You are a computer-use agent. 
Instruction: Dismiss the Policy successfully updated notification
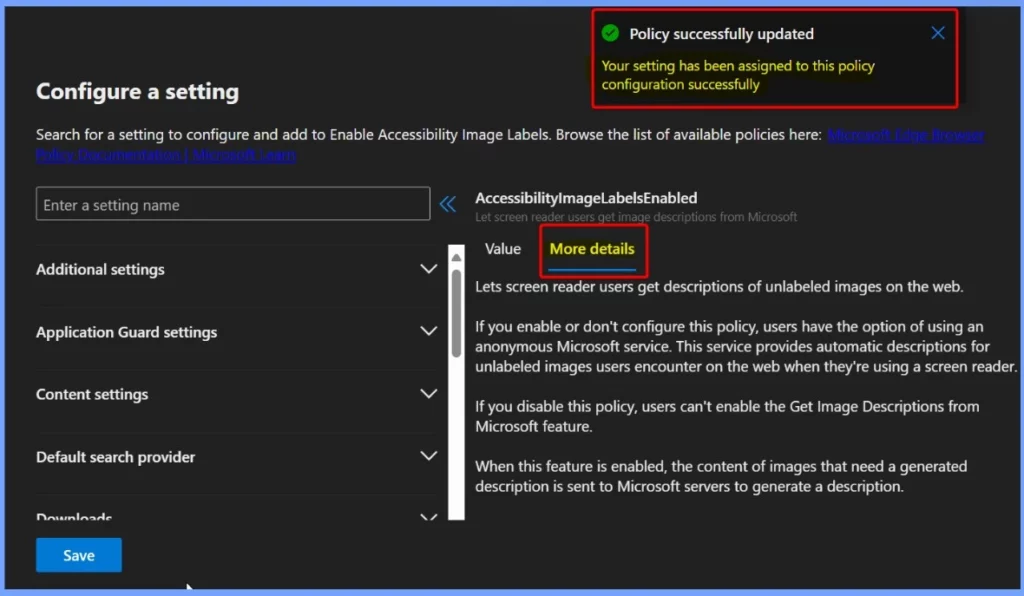coord(937,33)
